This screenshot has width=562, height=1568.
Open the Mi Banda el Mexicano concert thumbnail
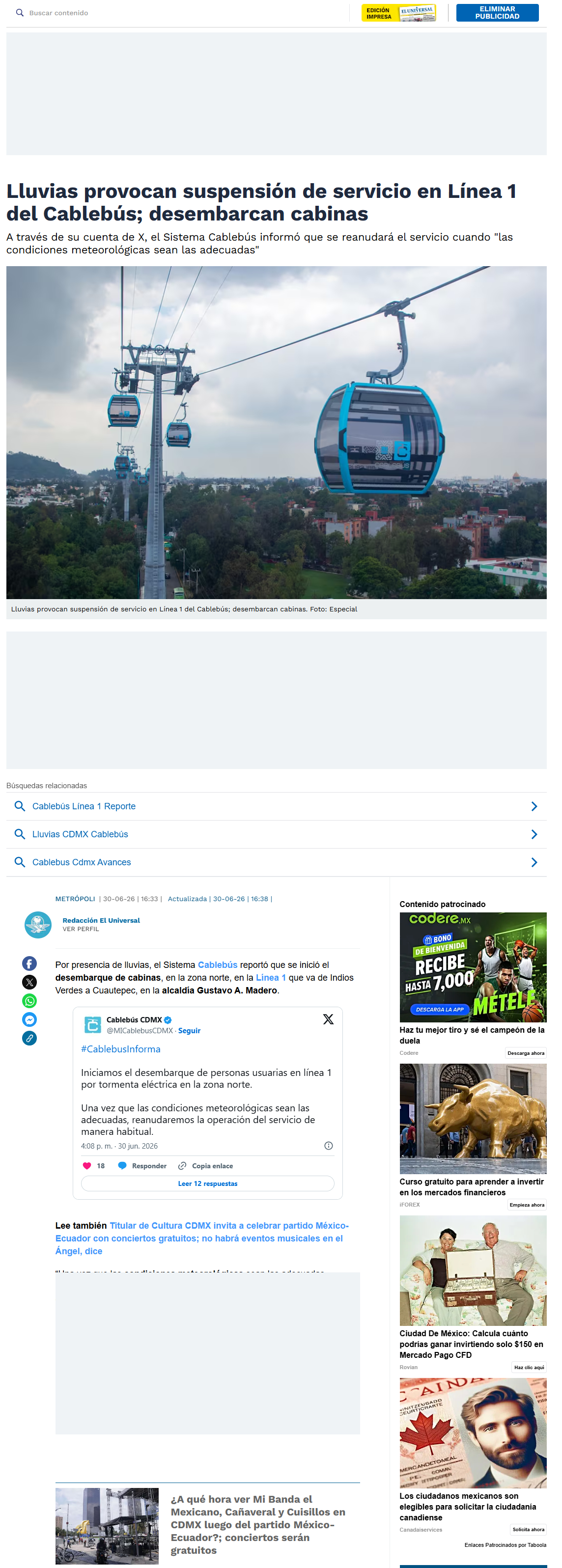(107, 1526)
